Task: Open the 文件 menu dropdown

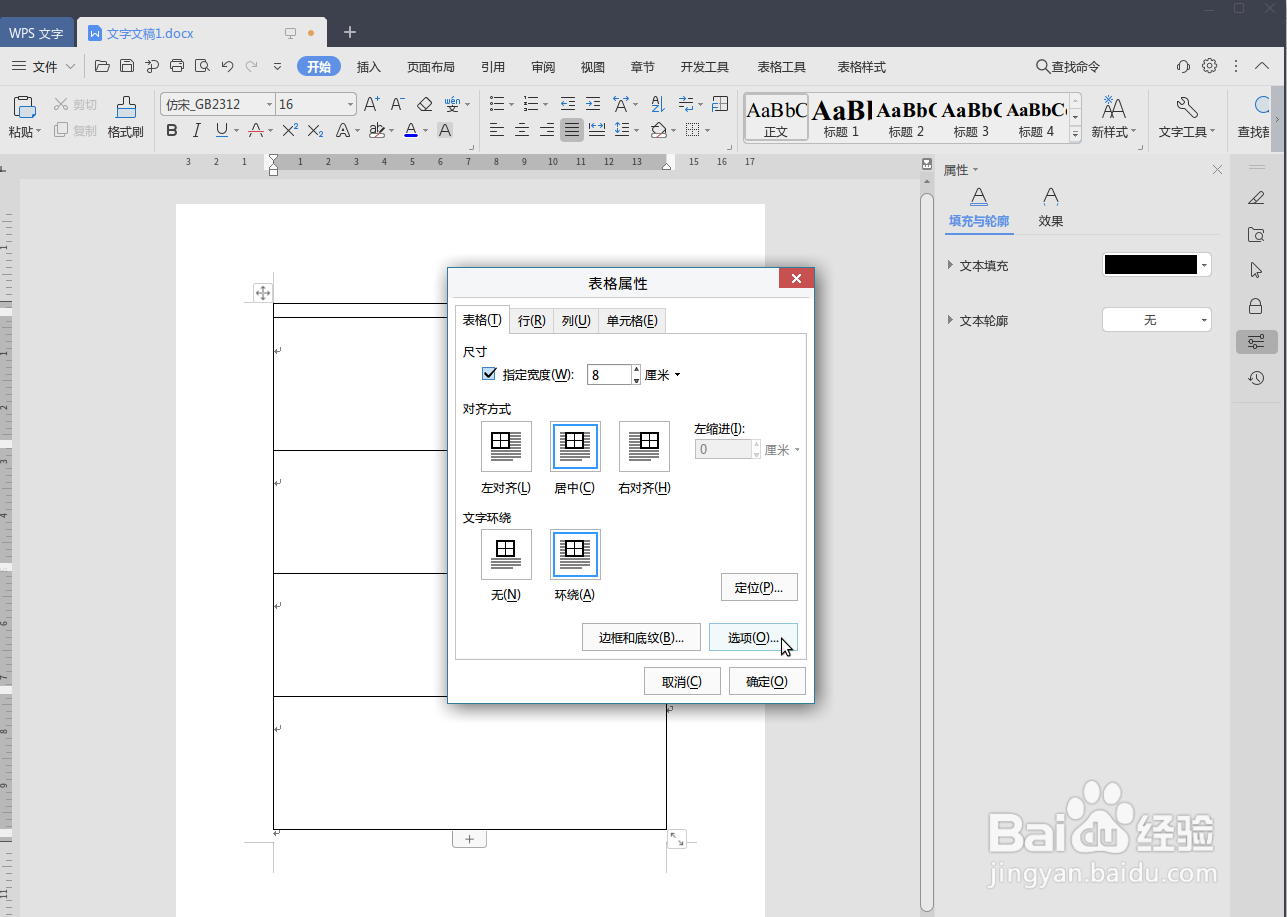Action: [44, 67]
